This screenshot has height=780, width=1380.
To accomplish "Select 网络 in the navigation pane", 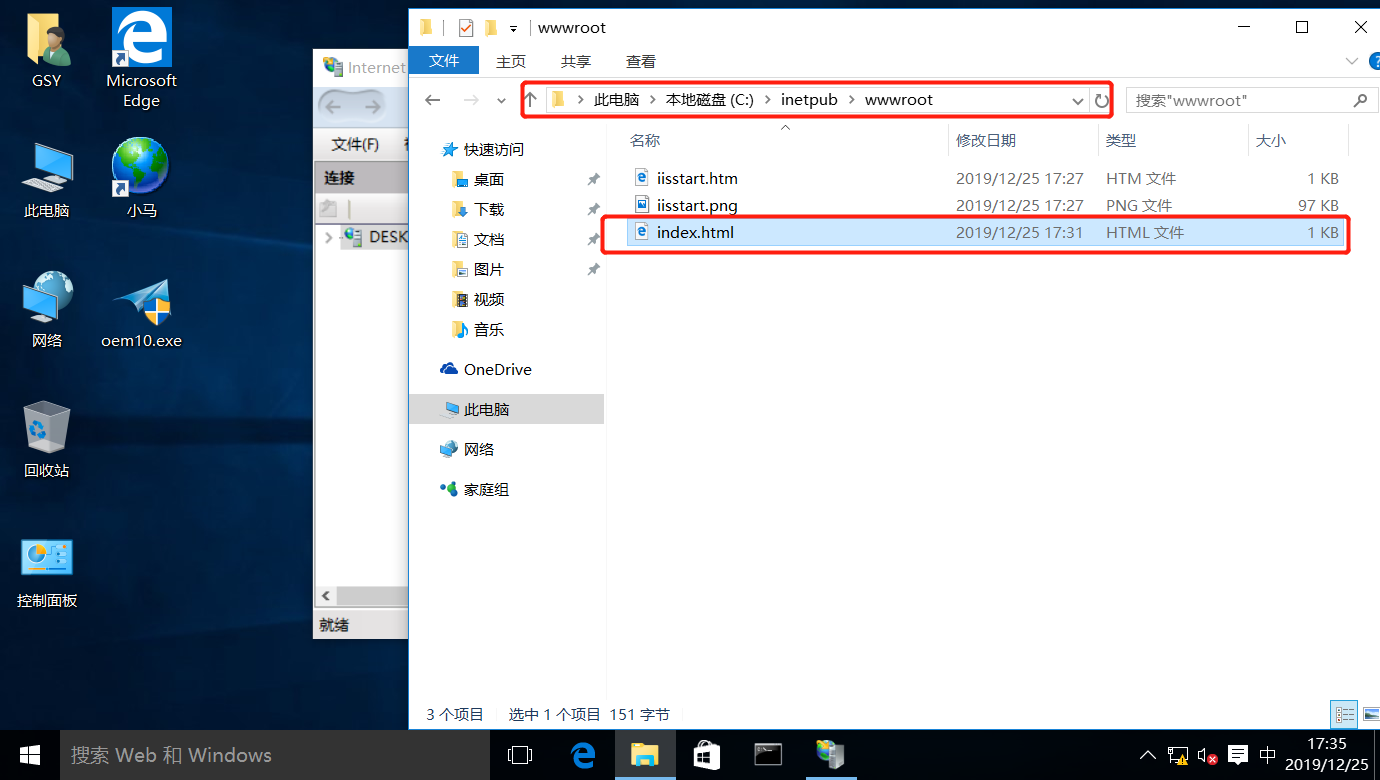I will [479, 449].
